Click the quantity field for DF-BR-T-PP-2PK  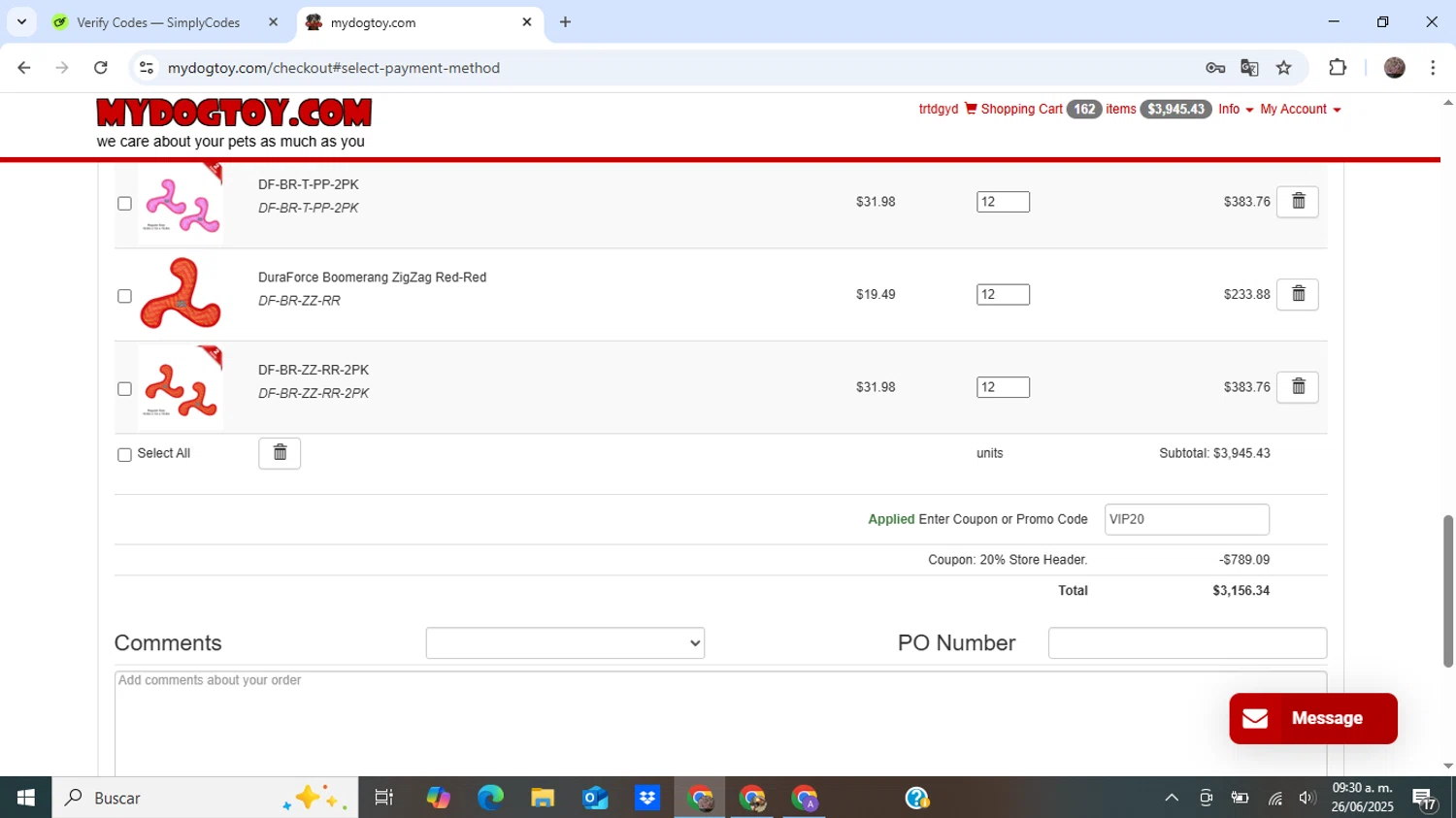(1003, 202)
